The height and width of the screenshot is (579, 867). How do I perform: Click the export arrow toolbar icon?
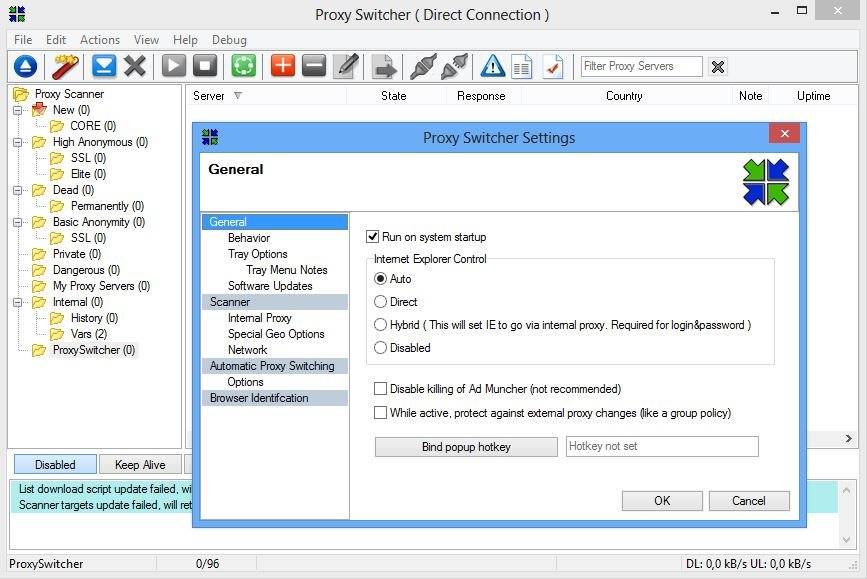point(384,67)
